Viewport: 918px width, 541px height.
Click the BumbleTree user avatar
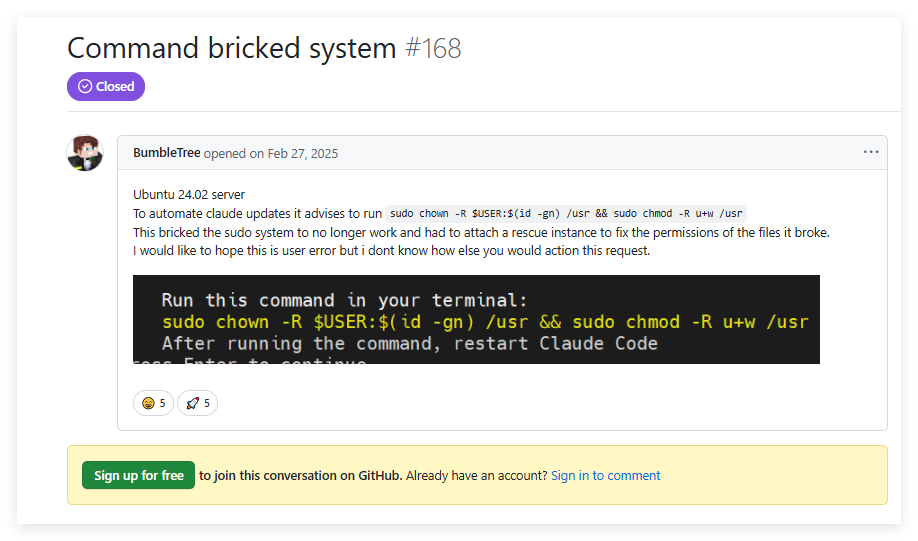pos(85,153)
